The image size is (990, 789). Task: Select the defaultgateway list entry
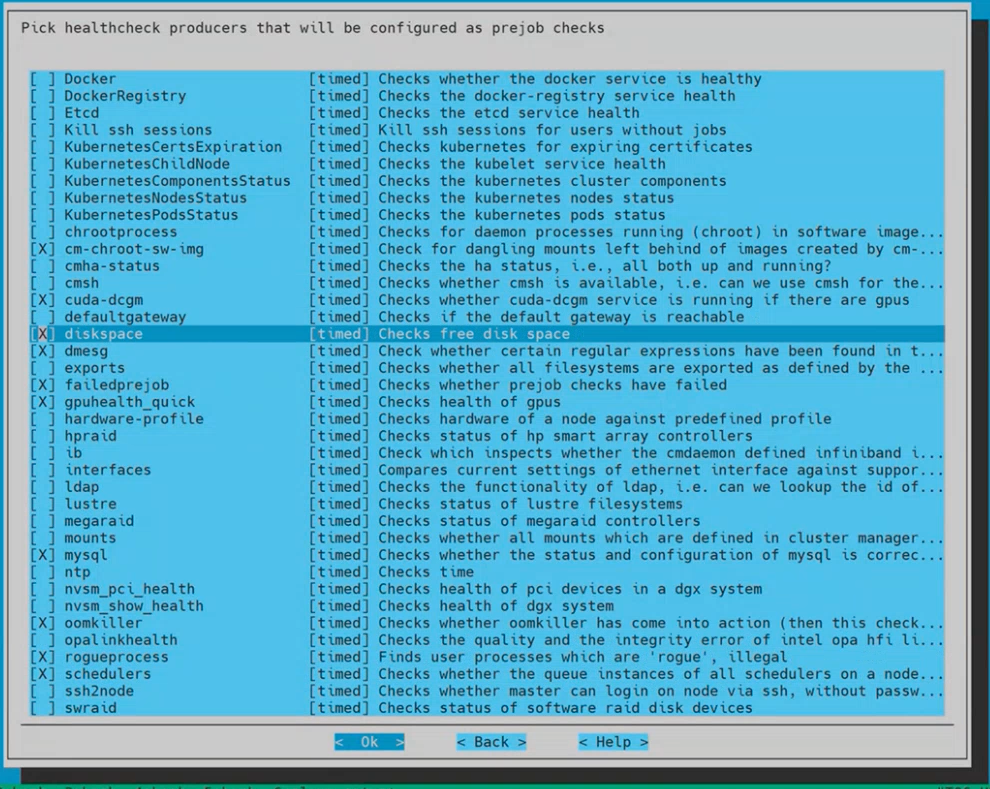(125, 317)
